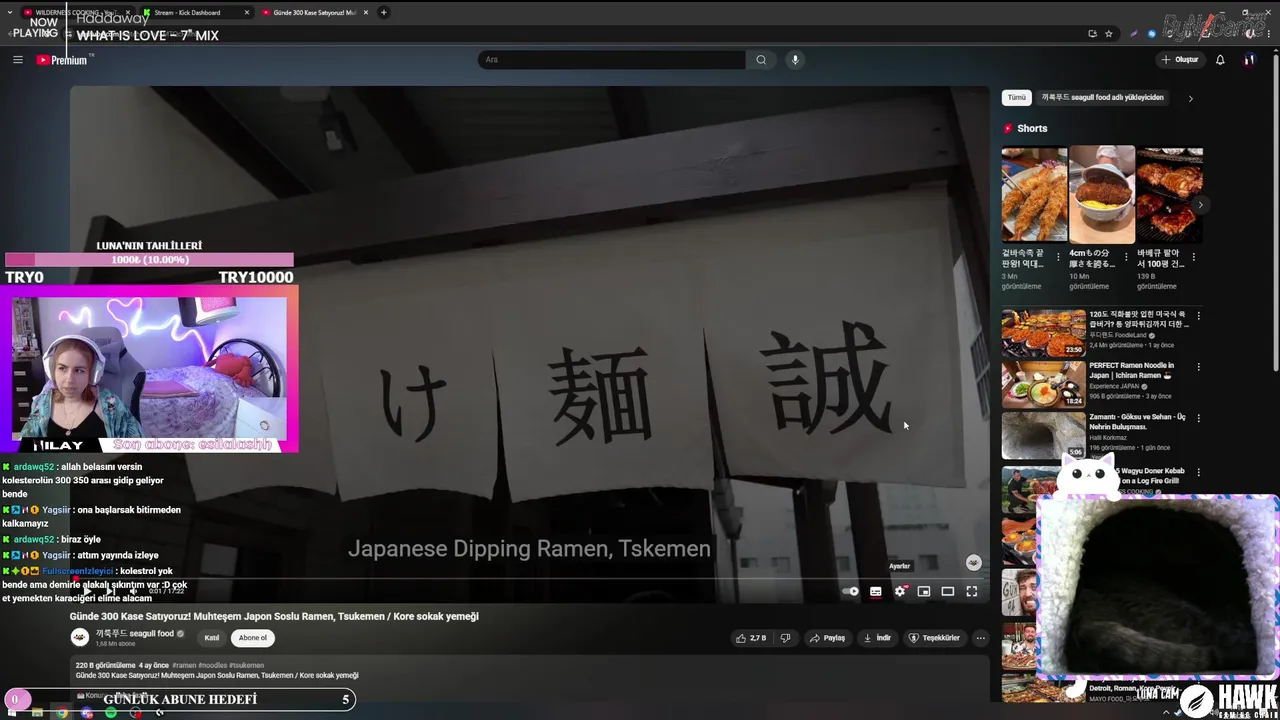Viewport: 1280px width, 720px height.
Task: Start voice search with the microphone icon
Action: pos(795,60)
